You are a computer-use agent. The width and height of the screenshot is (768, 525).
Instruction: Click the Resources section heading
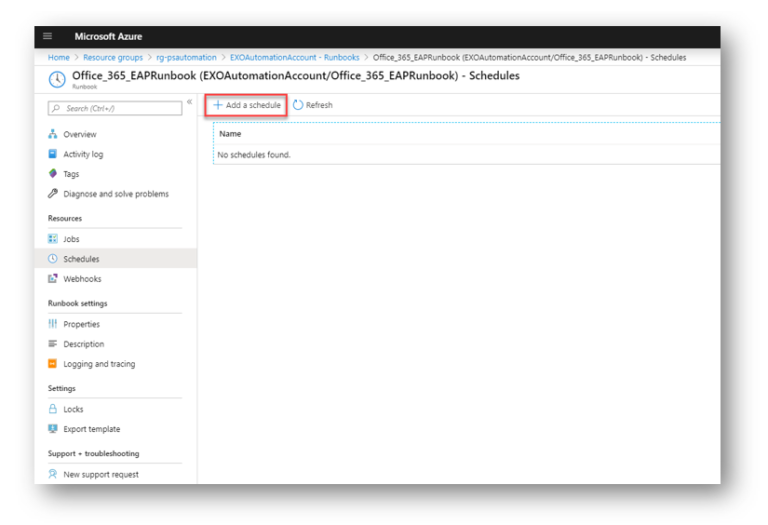coord(65,218)
